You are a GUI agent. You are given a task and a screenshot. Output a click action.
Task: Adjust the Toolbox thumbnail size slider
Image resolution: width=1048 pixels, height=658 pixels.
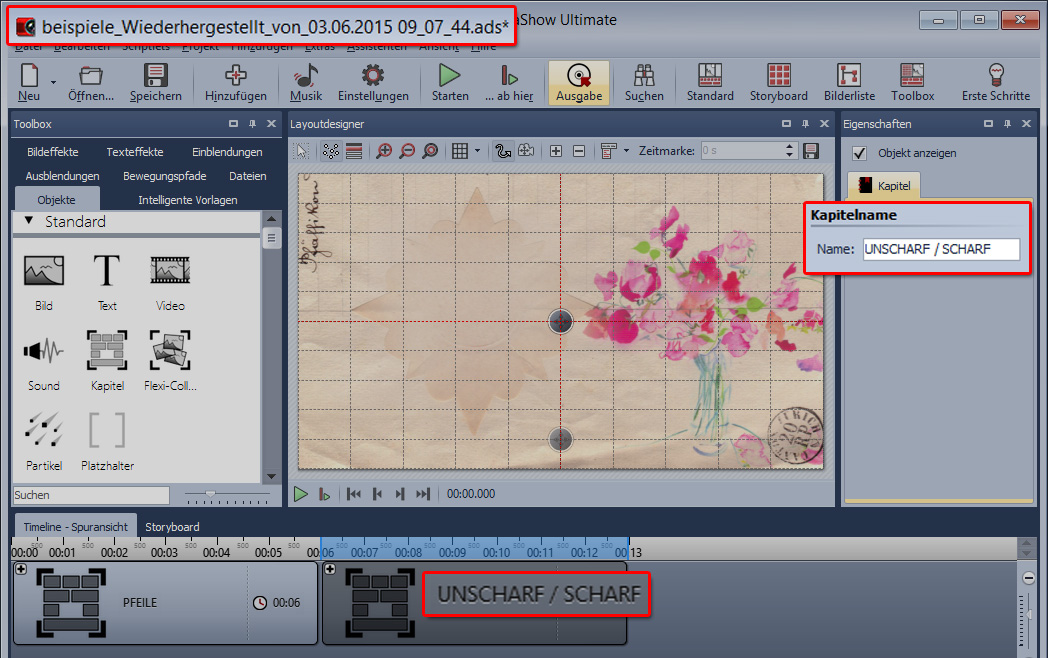210,495
